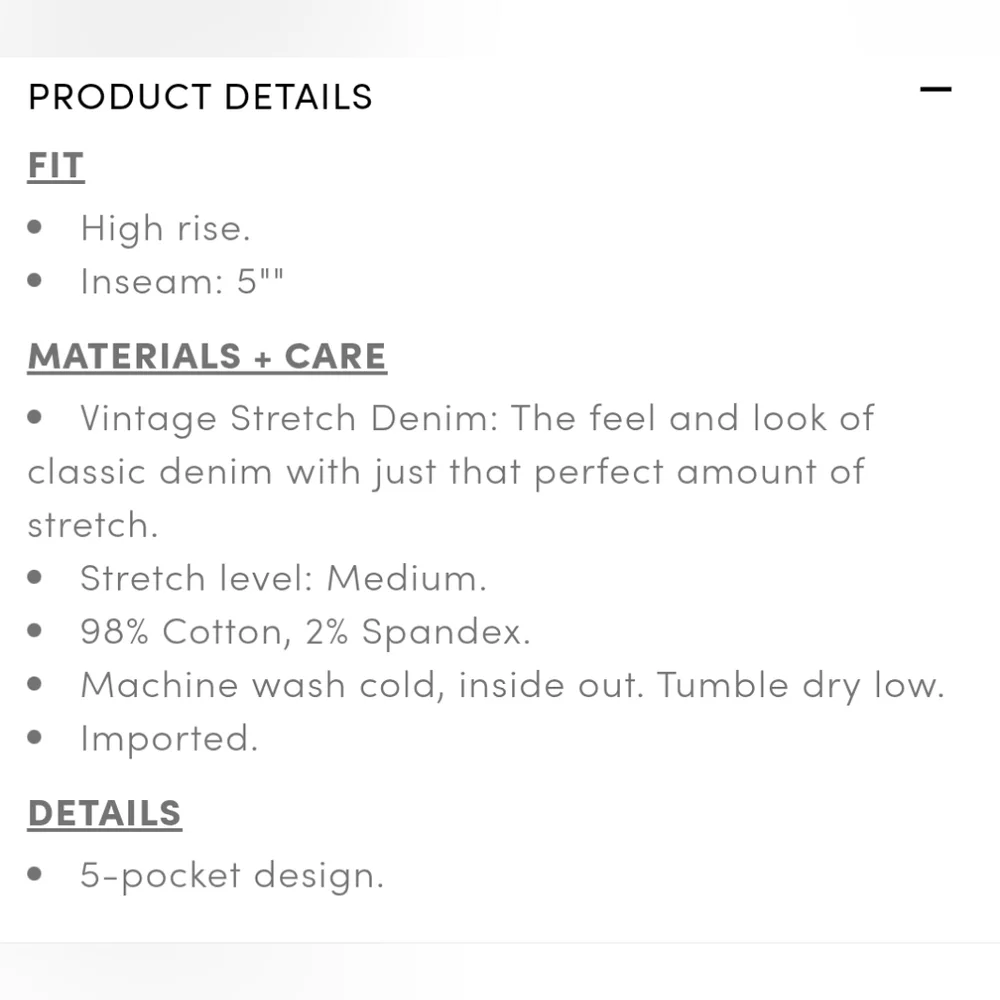Click the bullet beside '5-pocket design.'
Image resolution: width=1000 pixels, height=1000 pixels.
(36, 874)
